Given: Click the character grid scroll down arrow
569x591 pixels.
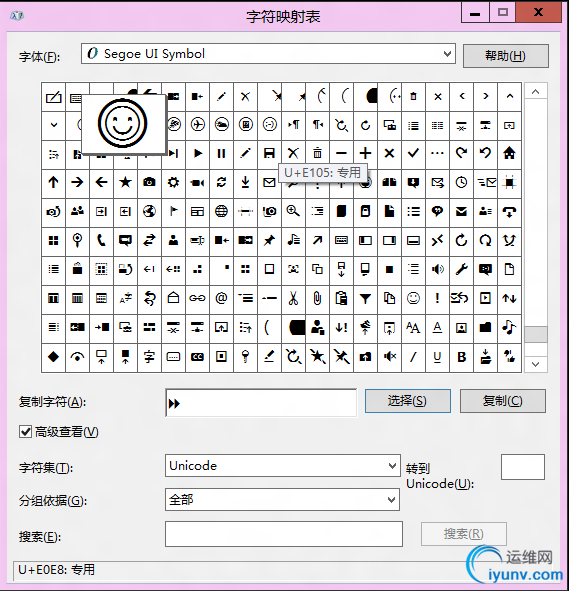Looking at the screenshot, I should point(535,364).
